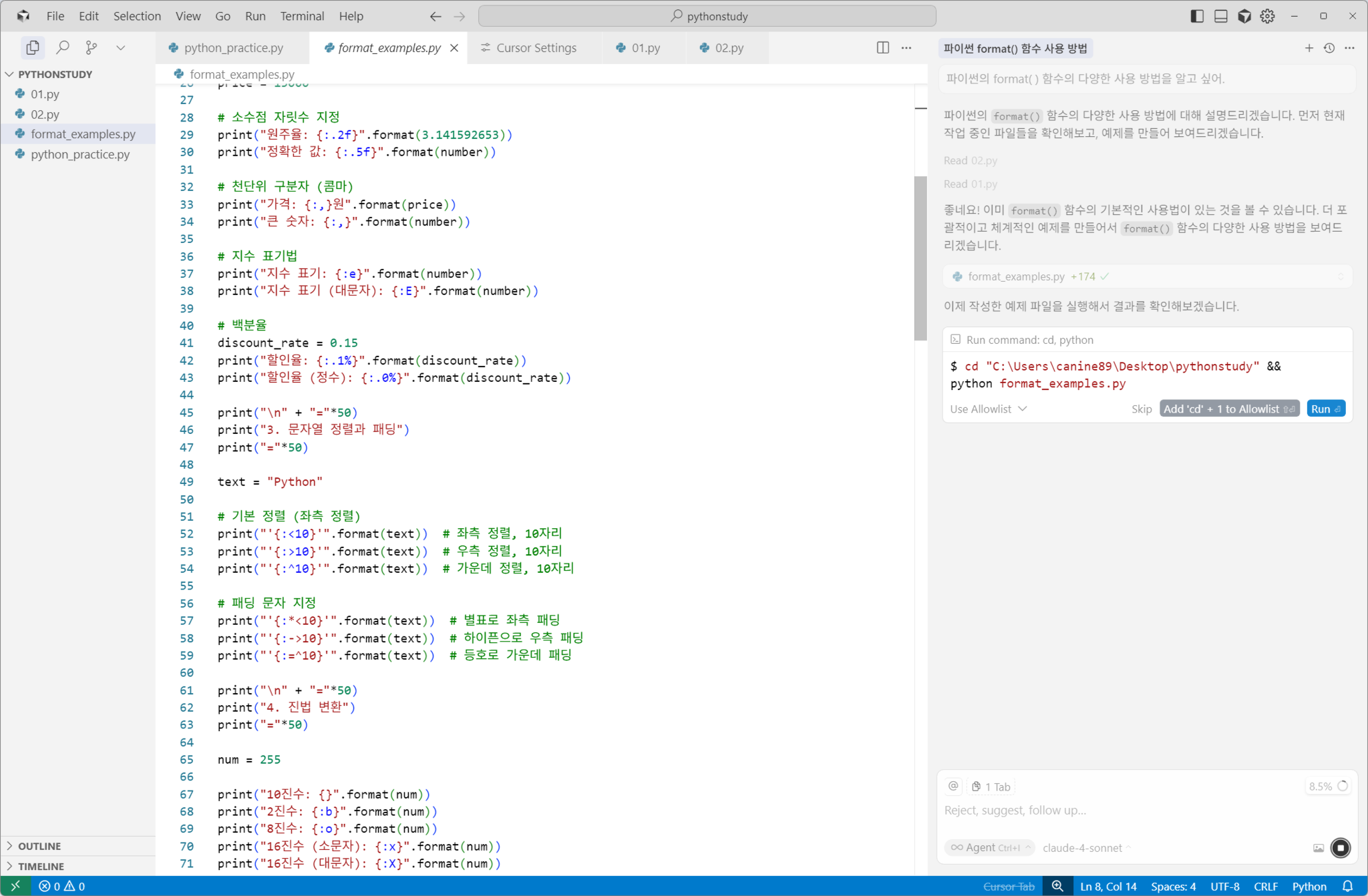Open settings gear in title bar
The height and width of the screenshot is (896, 1368).
tap(1267, 16)
